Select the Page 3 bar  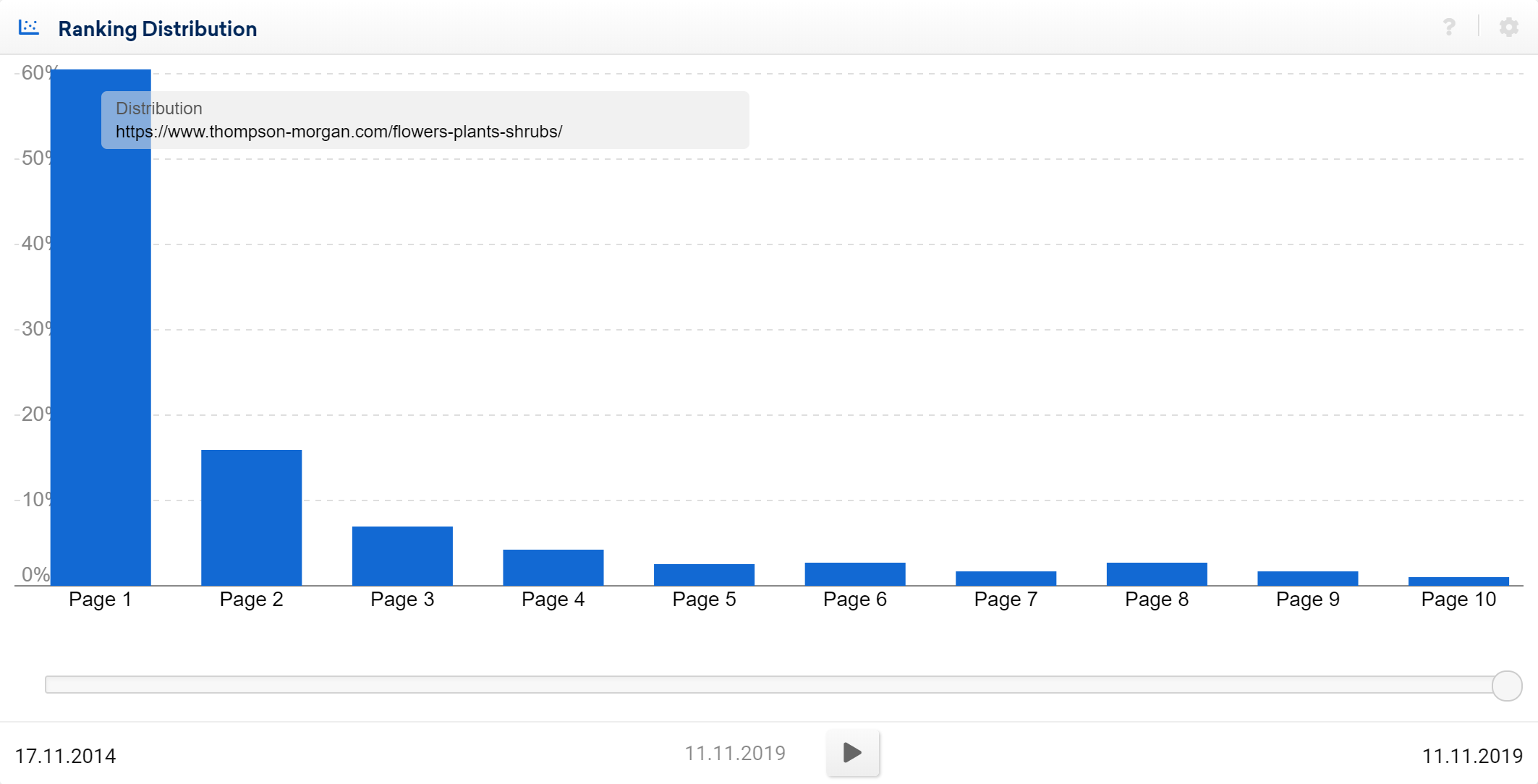click(x=402, y=555)
